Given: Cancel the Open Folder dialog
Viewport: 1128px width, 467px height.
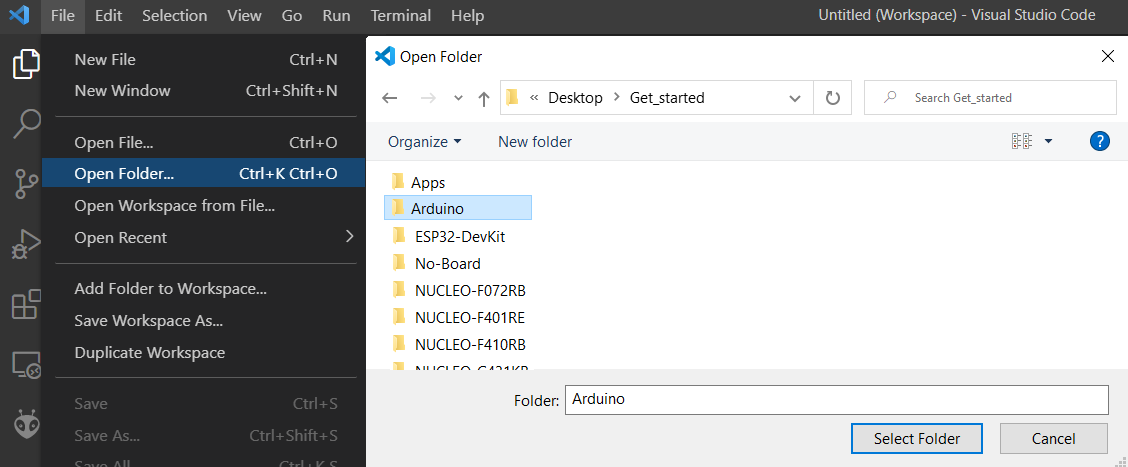Looking at the screenshot, I should (x=1053, y=438).
